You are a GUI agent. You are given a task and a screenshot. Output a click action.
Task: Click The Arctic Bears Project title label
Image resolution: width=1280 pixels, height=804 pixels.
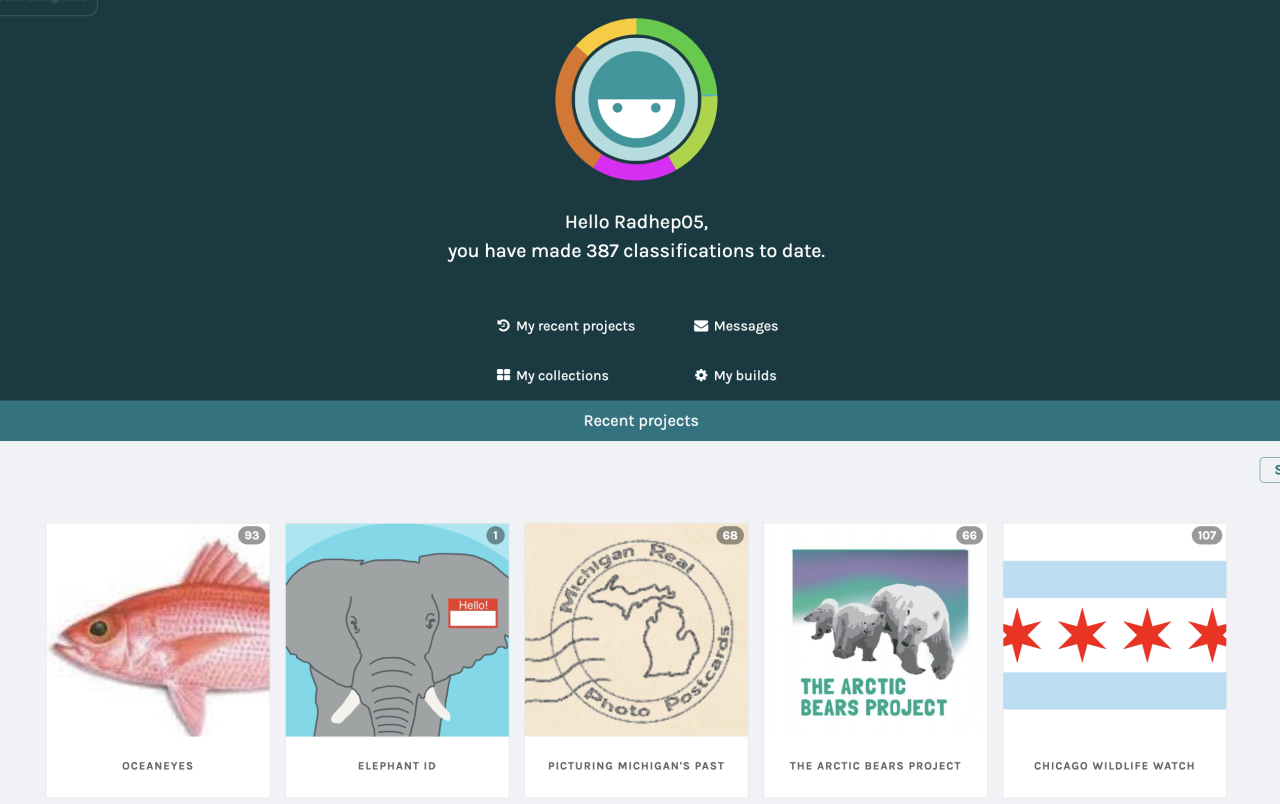tap(875, 766)
